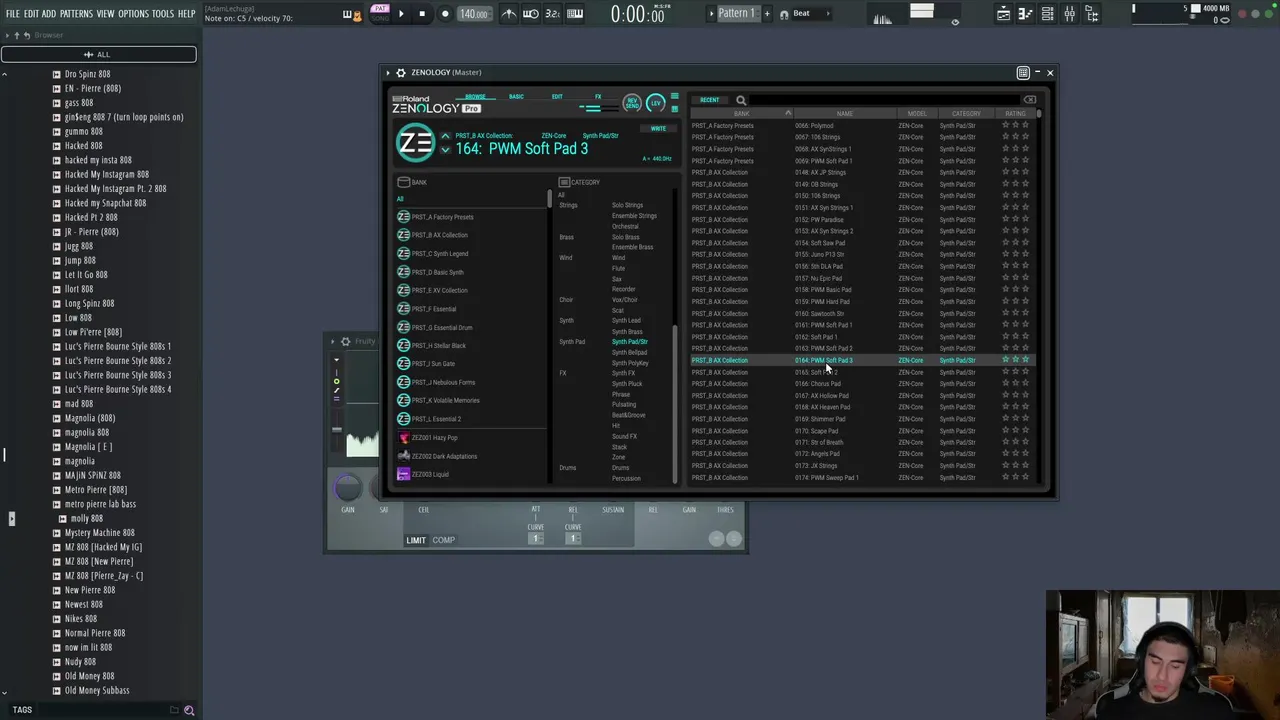Open the Piano roll view icon
This screenshot has height=720, width=1280.
coord(1025,13)
